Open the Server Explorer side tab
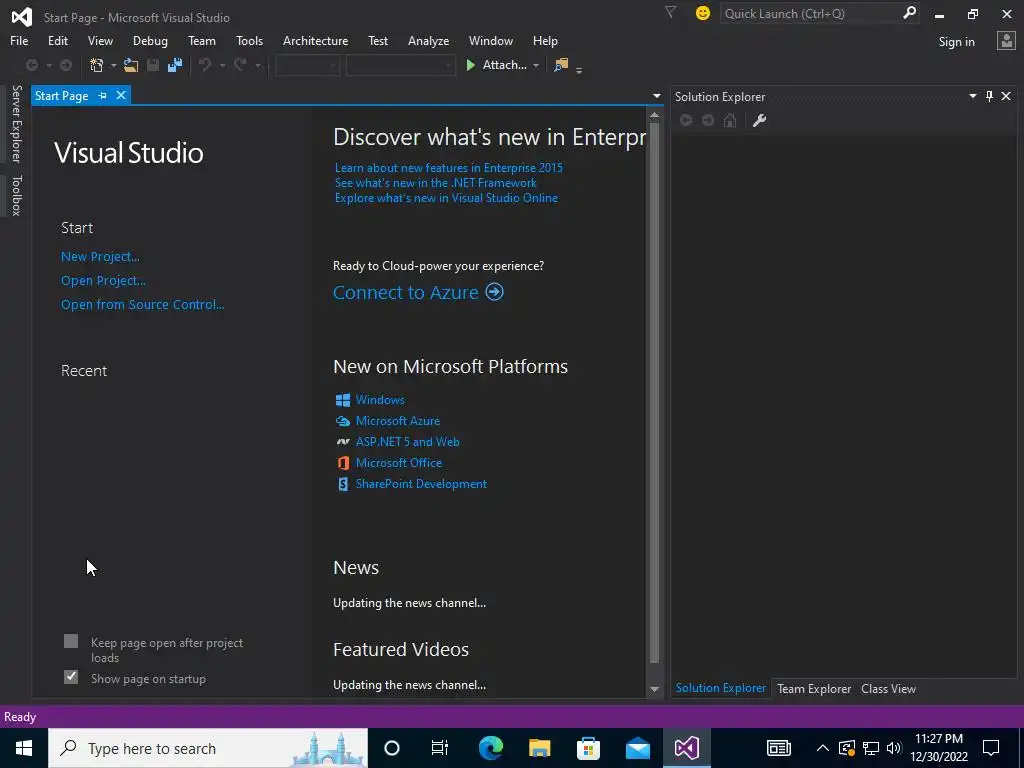The image size is (1024, 768). click(16, 123)
